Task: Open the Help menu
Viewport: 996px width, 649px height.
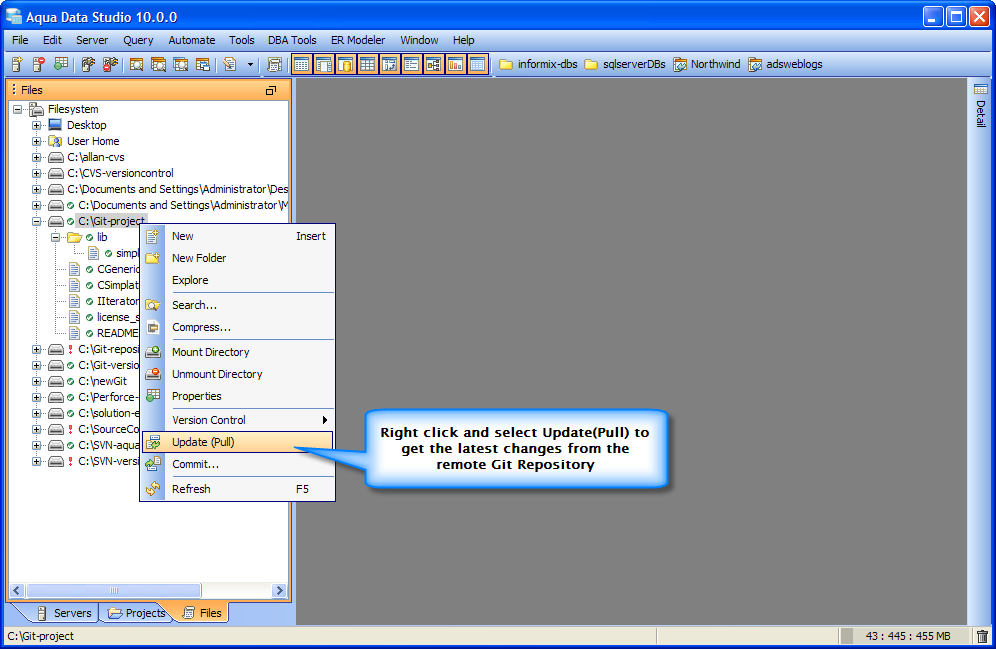Action: [464, 40]
